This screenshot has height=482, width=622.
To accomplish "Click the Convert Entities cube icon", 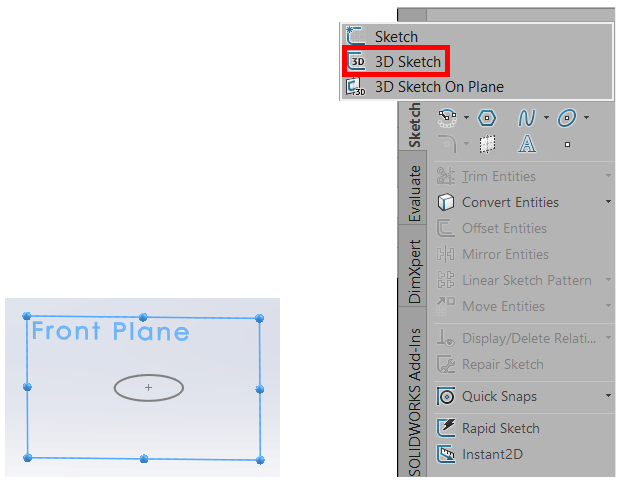I will 446,202.
